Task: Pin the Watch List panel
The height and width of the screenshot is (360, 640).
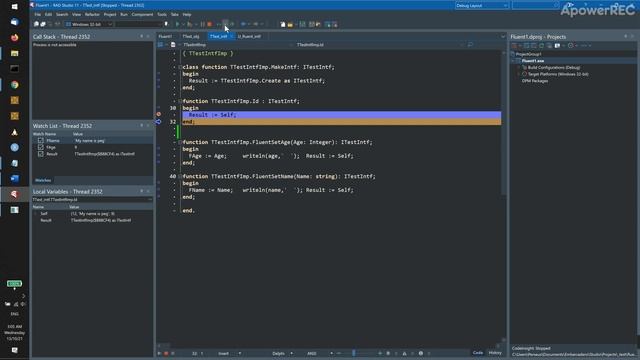Action: (x=142, y=126)
